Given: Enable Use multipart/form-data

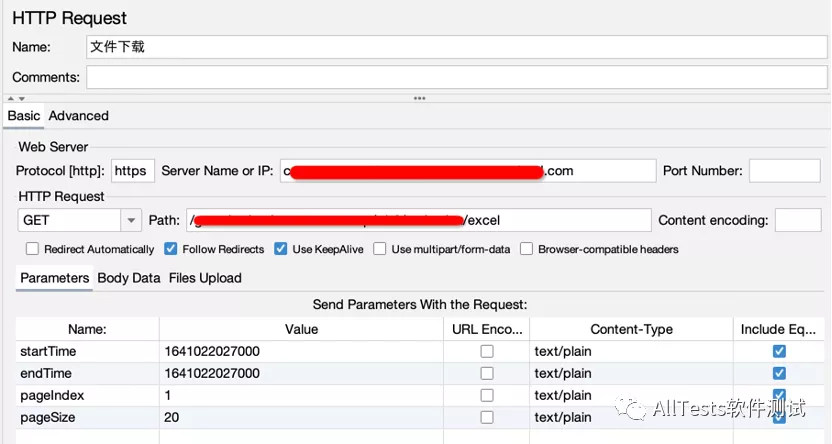Looking at the screenshot, I should (x=380, y=249).
